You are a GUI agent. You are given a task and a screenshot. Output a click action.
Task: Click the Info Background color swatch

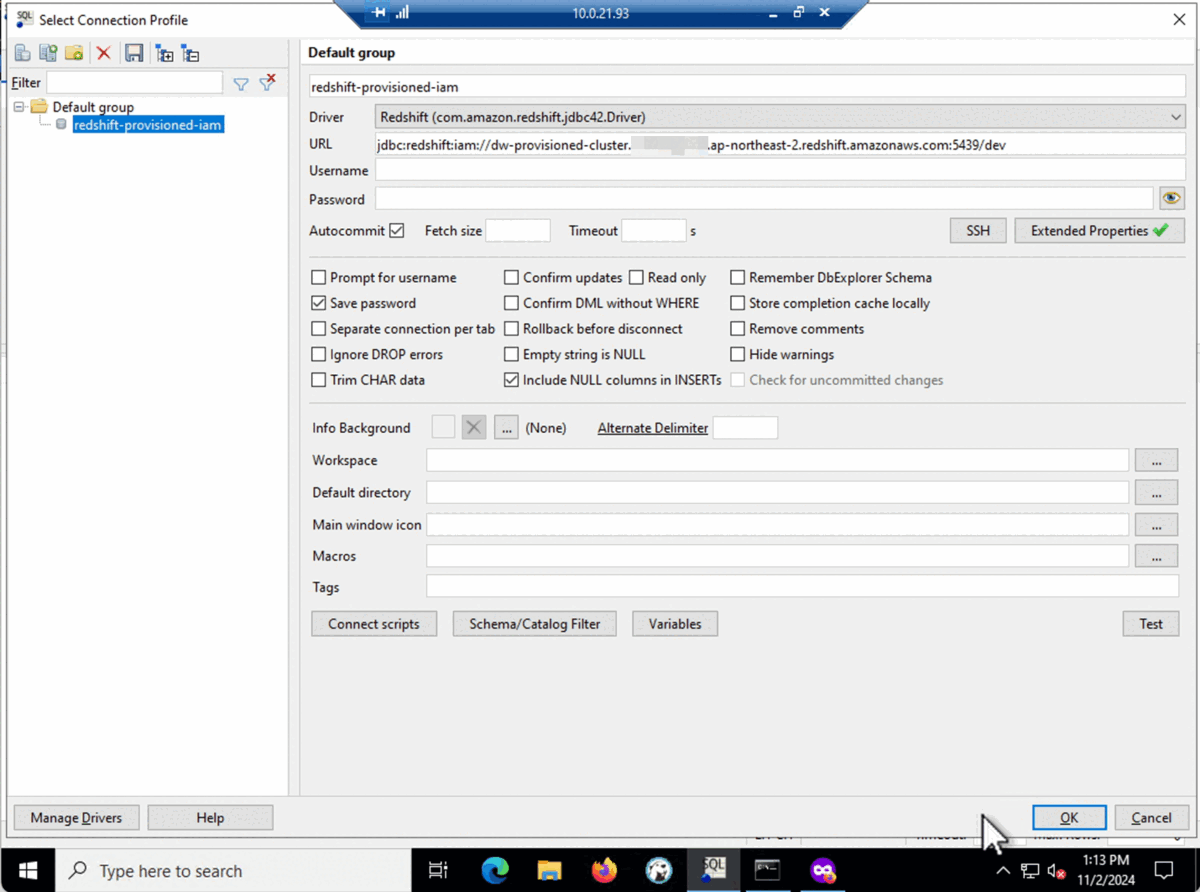click(443, 428)
